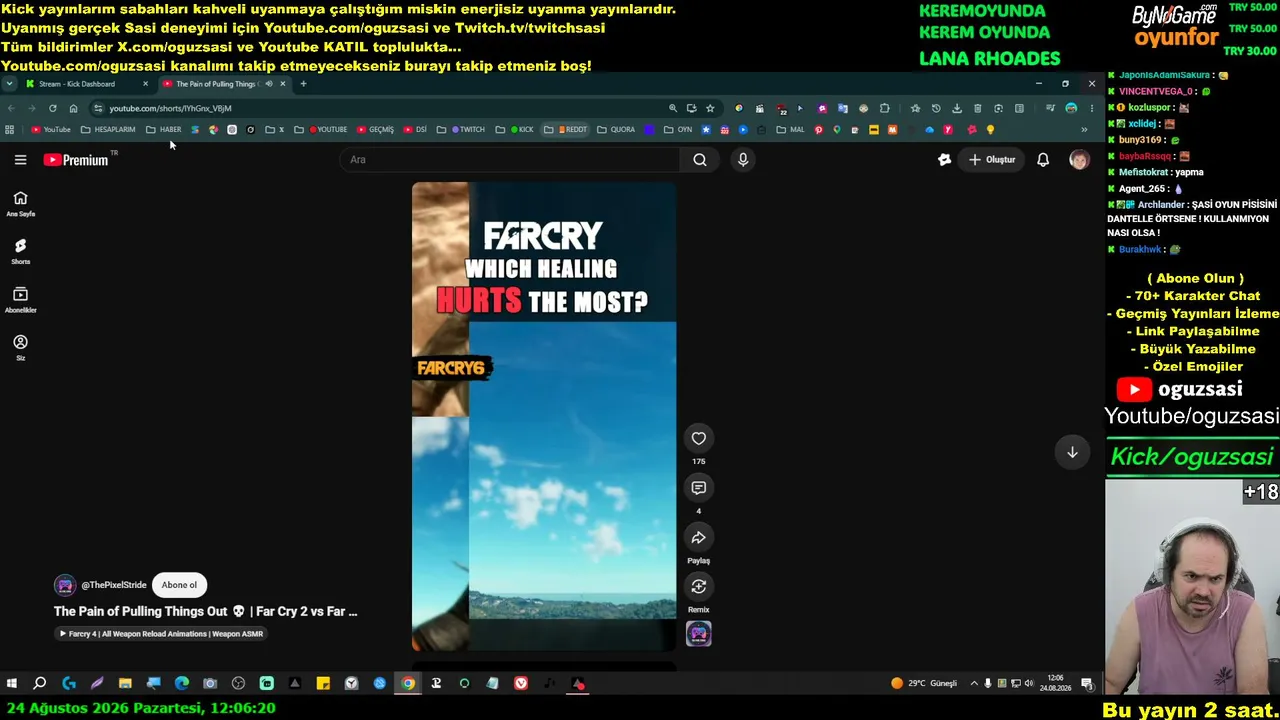
Task: Click the sparkle icon beside Oluştur
Action: 944,160
